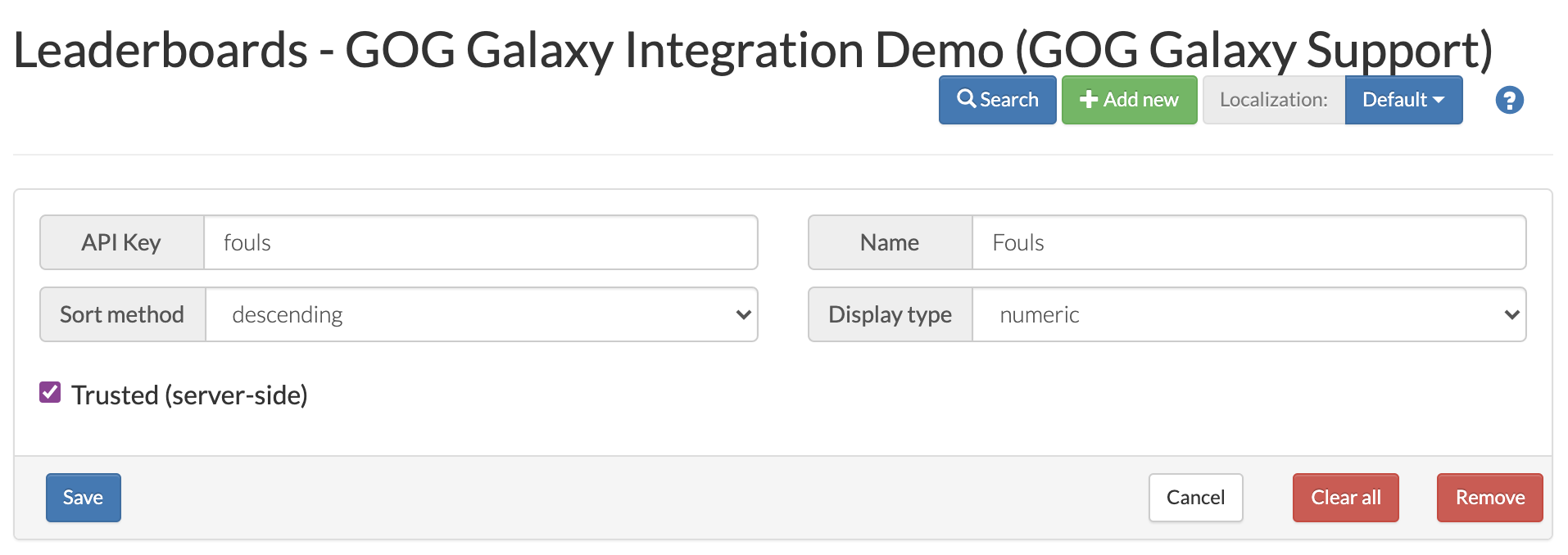Open the Default localization dropdown

coord(1403,100)
